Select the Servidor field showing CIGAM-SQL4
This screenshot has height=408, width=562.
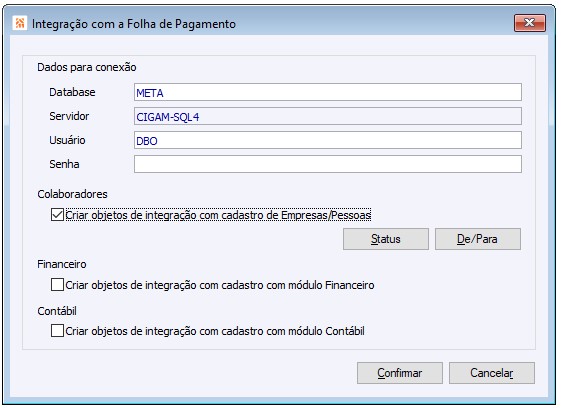tap(328, 117)
